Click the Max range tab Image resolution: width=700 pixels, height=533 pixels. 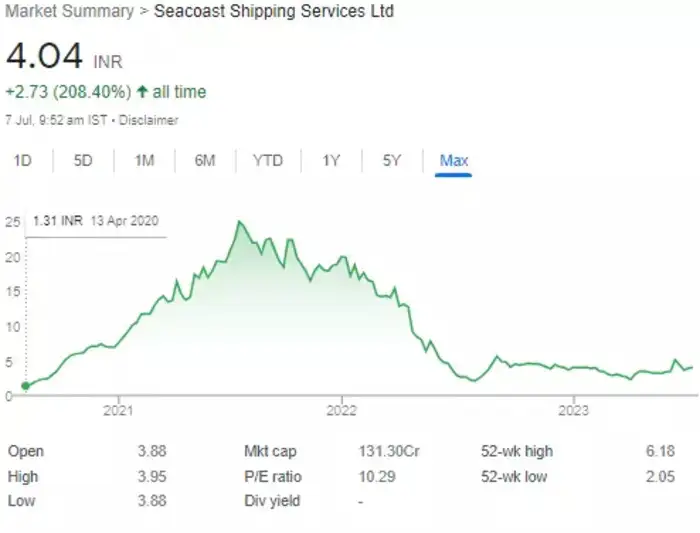click(454, 160)
